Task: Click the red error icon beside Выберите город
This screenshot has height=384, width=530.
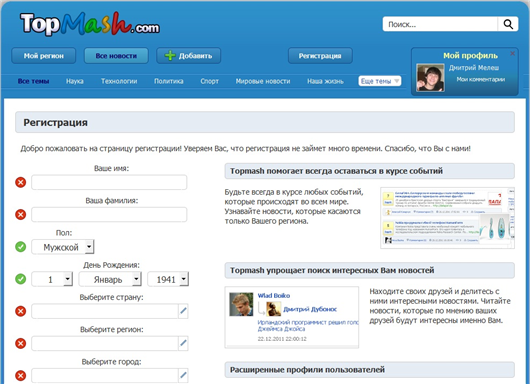Action: 21,376
